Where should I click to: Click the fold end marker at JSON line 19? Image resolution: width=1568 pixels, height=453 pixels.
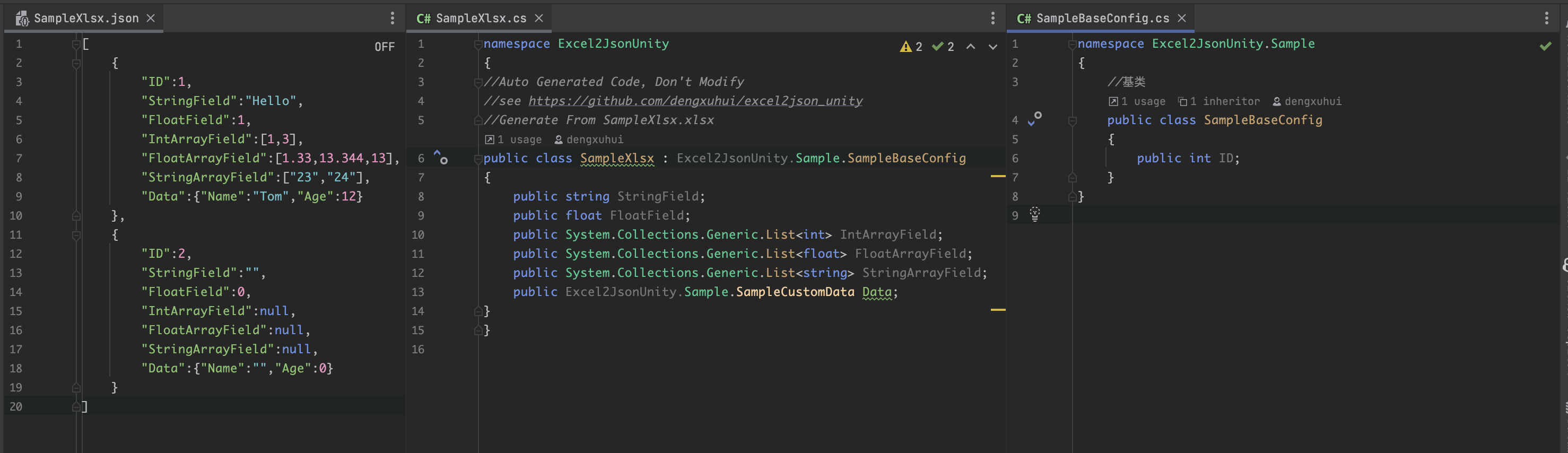[76, 387]
